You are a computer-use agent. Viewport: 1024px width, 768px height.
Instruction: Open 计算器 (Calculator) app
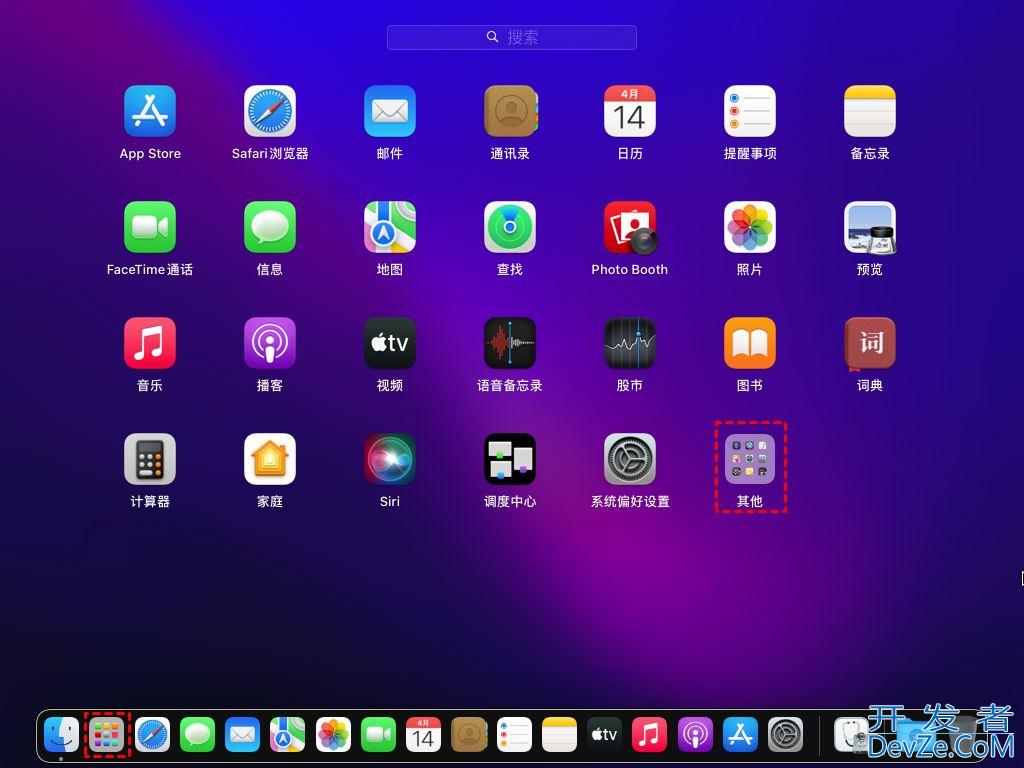[x=150, y=459]
